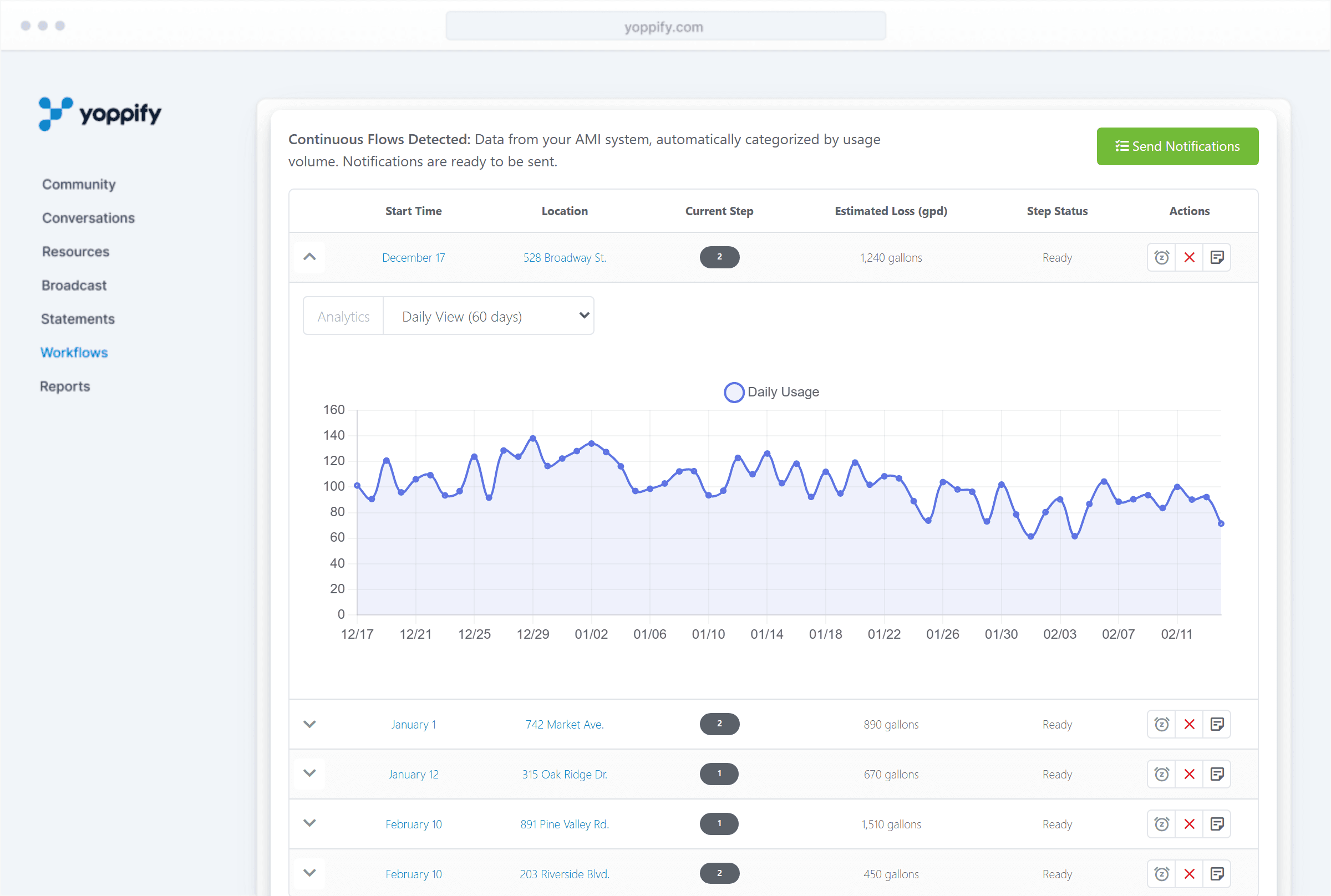Expand the January 12 row

(309, 773)
